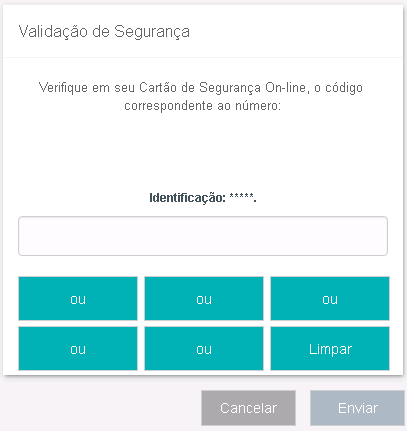Click the masked asterisks after Identificação
The image size is (410, 431).
tap(241, 197)
